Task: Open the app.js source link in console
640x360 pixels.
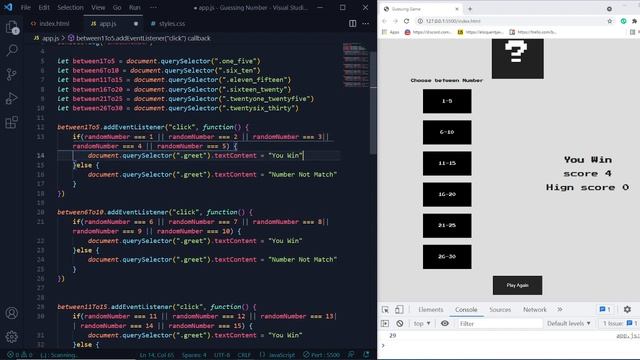Action: [628, 336]
